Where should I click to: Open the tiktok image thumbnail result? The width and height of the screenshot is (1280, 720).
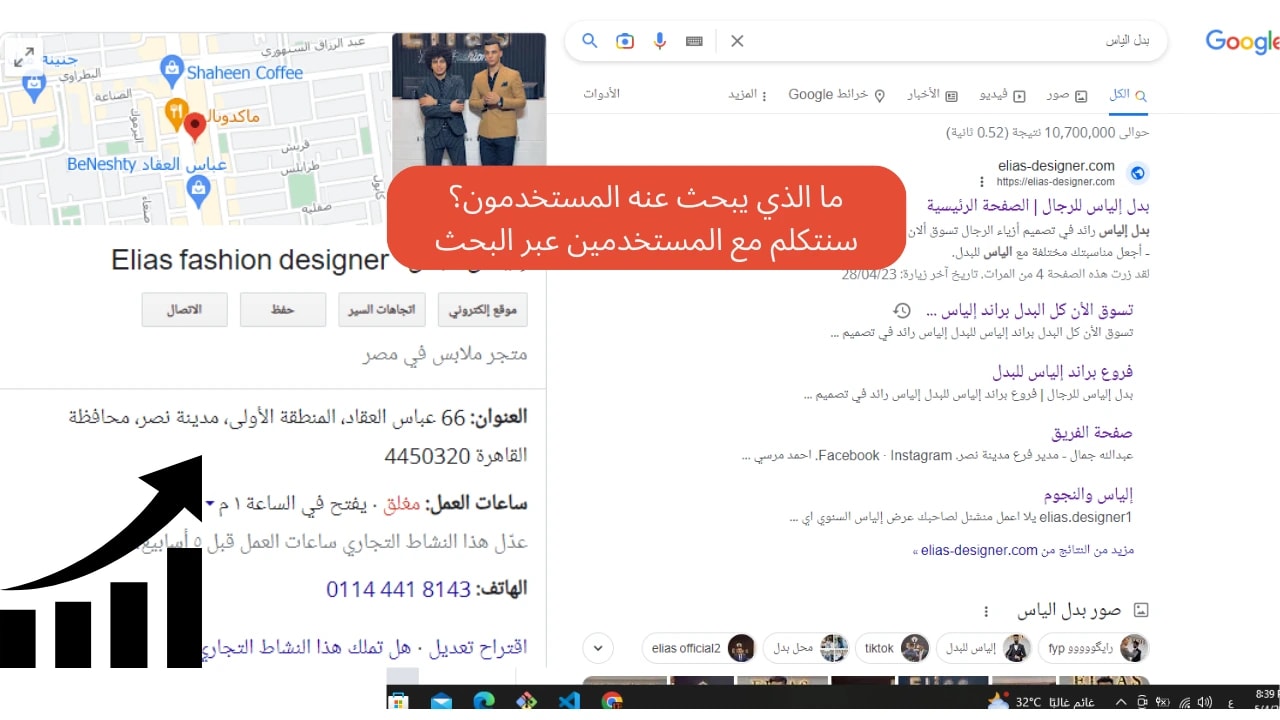[x=893, y=648]
